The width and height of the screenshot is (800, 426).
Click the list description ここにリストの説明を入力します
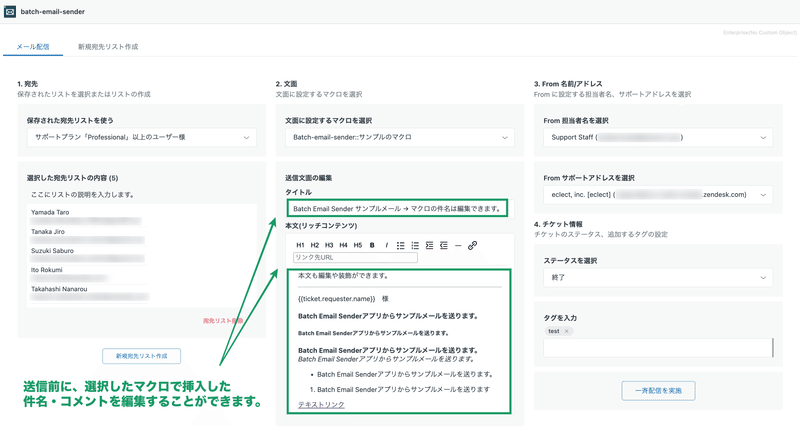pos(83,194)
